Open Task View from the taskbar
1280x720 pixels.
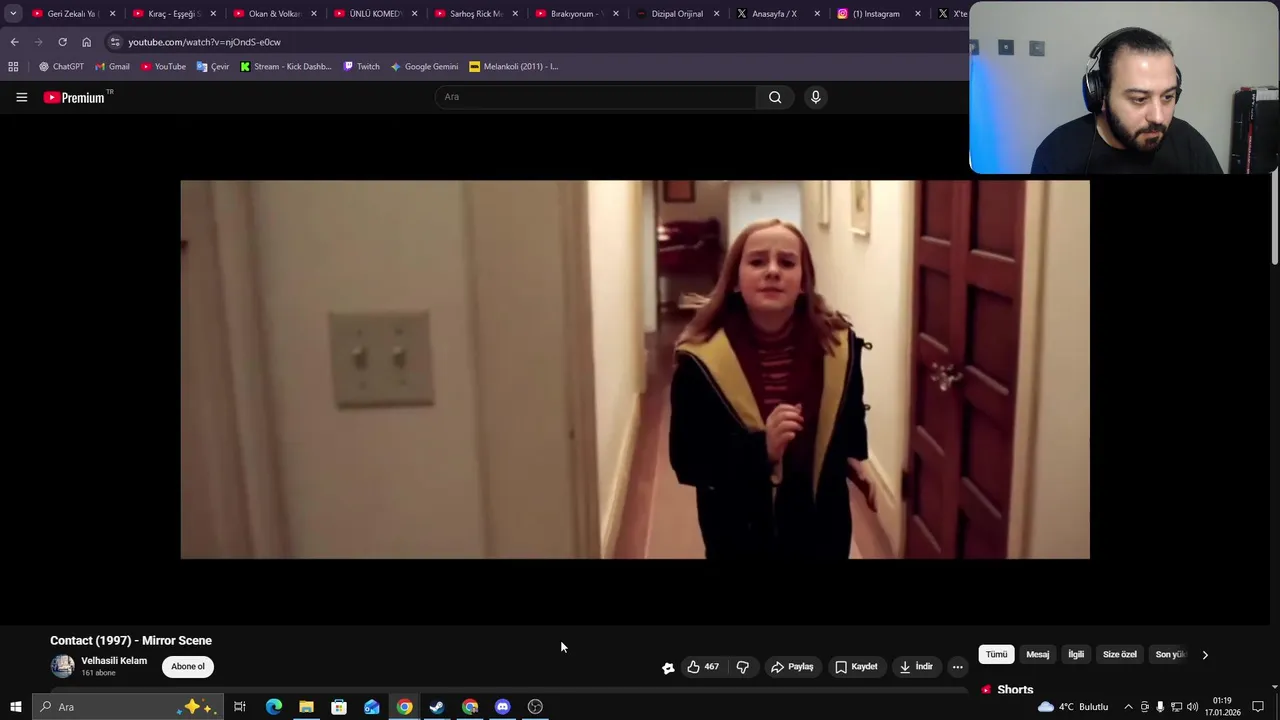240,707
